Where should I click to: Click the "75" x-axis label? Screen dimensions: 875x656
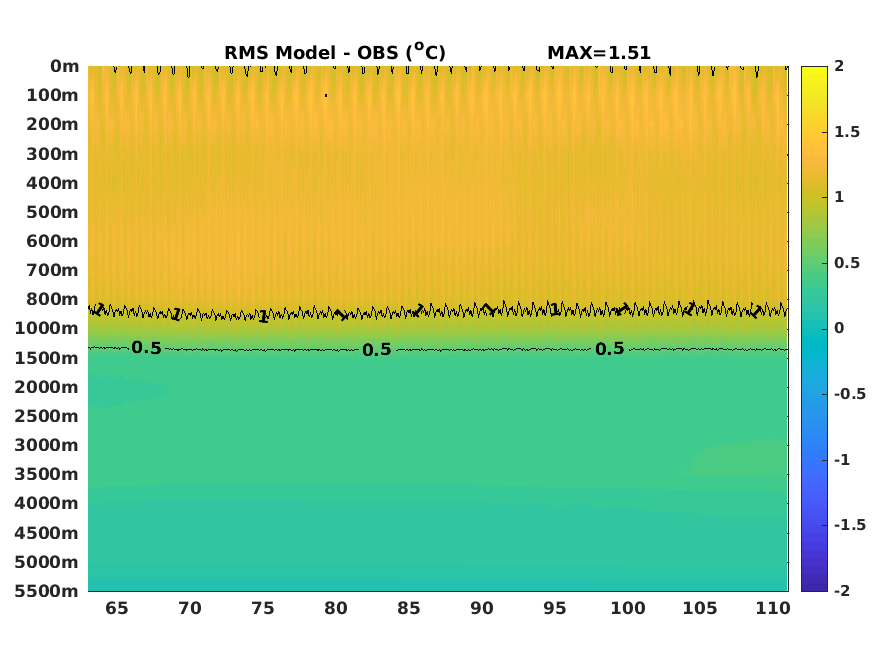coord(263,608)
